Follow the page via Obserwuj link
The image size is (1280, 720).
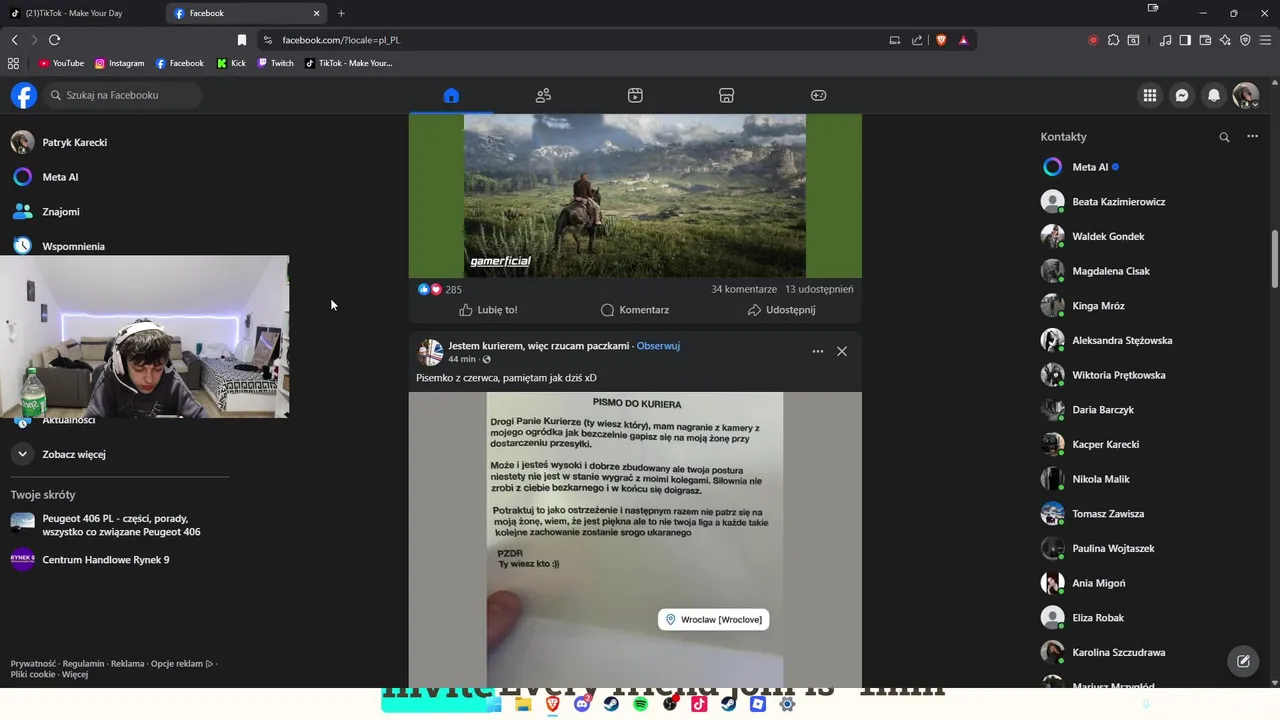[658, 346]
